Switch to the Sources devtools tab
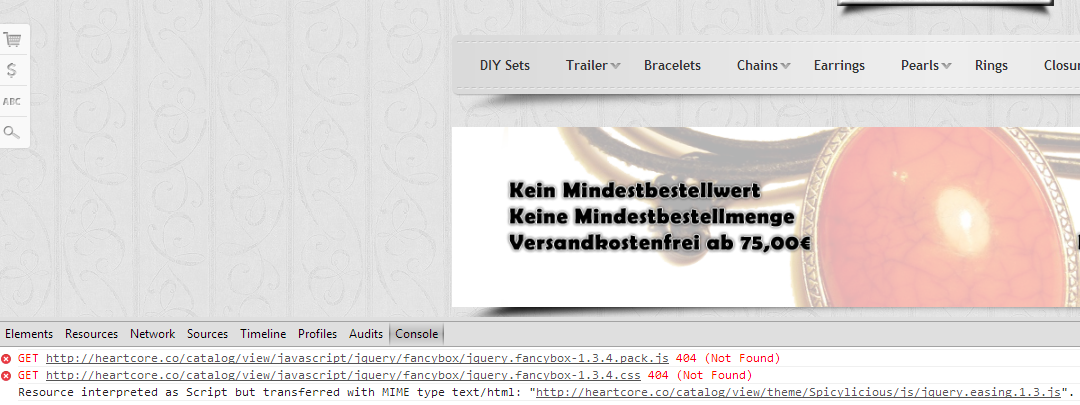 point(207,334)
